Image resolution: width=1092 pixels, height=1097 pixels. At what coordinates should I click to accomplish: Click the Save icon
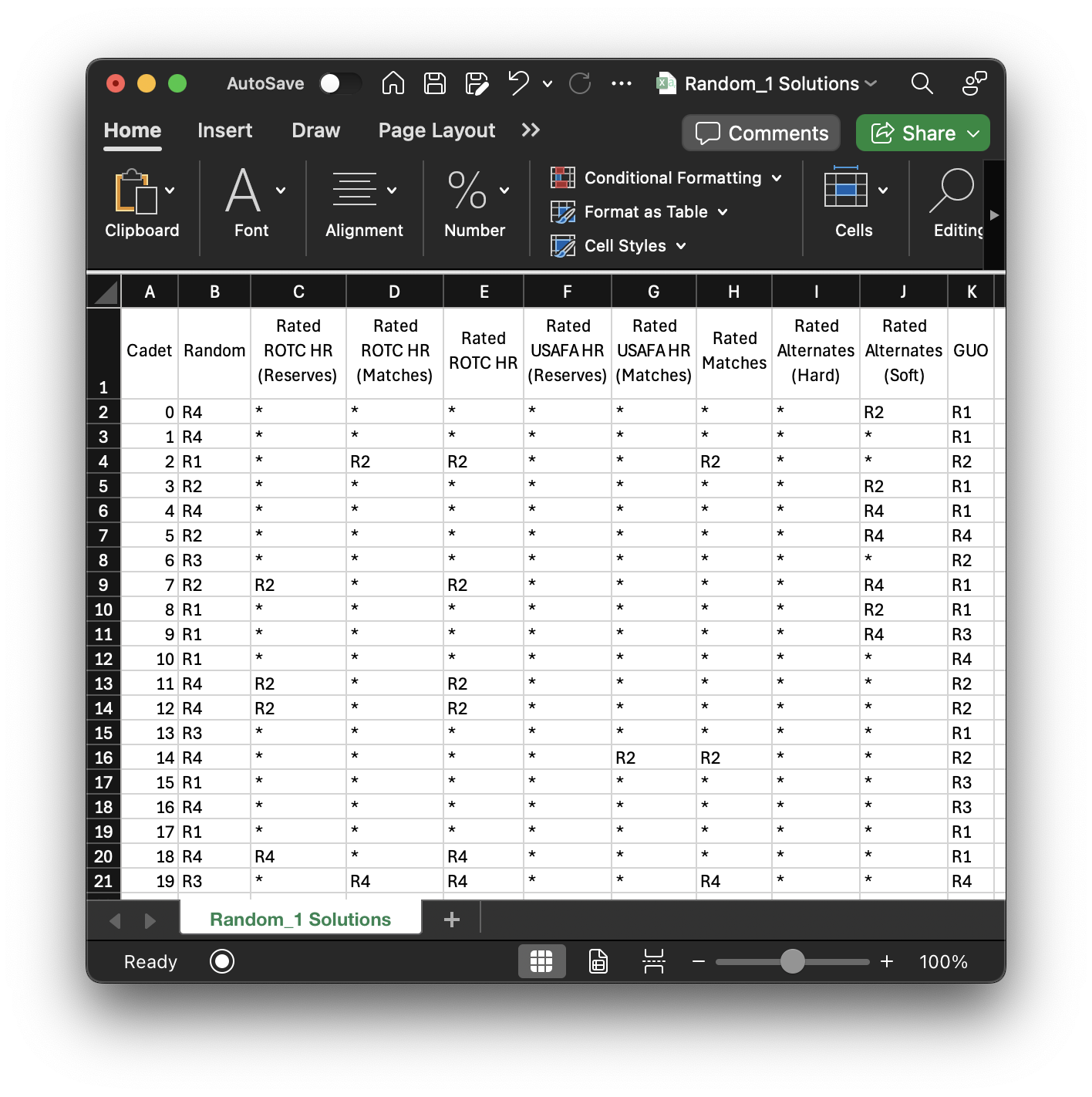coord(435,83)
